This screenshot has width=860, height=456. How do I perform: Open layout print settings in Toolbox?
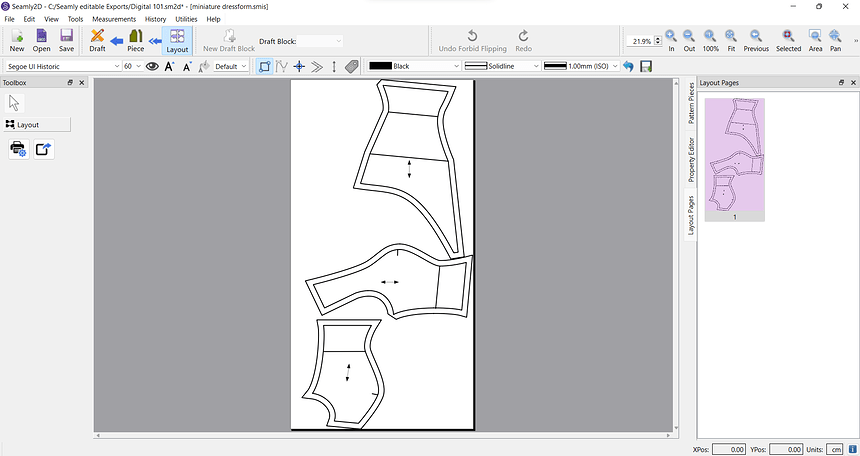[19, 149]
